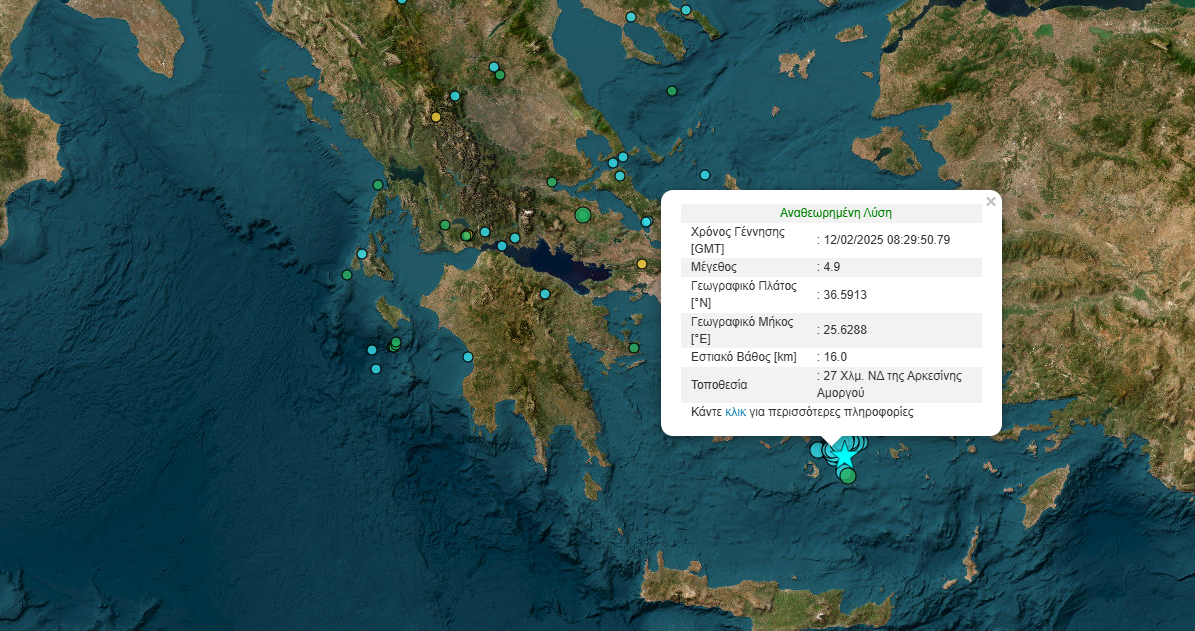Click the yellow marker beside the popup's left edge
This screenshot has width=1195, height=631.
[x=643, y=264]
